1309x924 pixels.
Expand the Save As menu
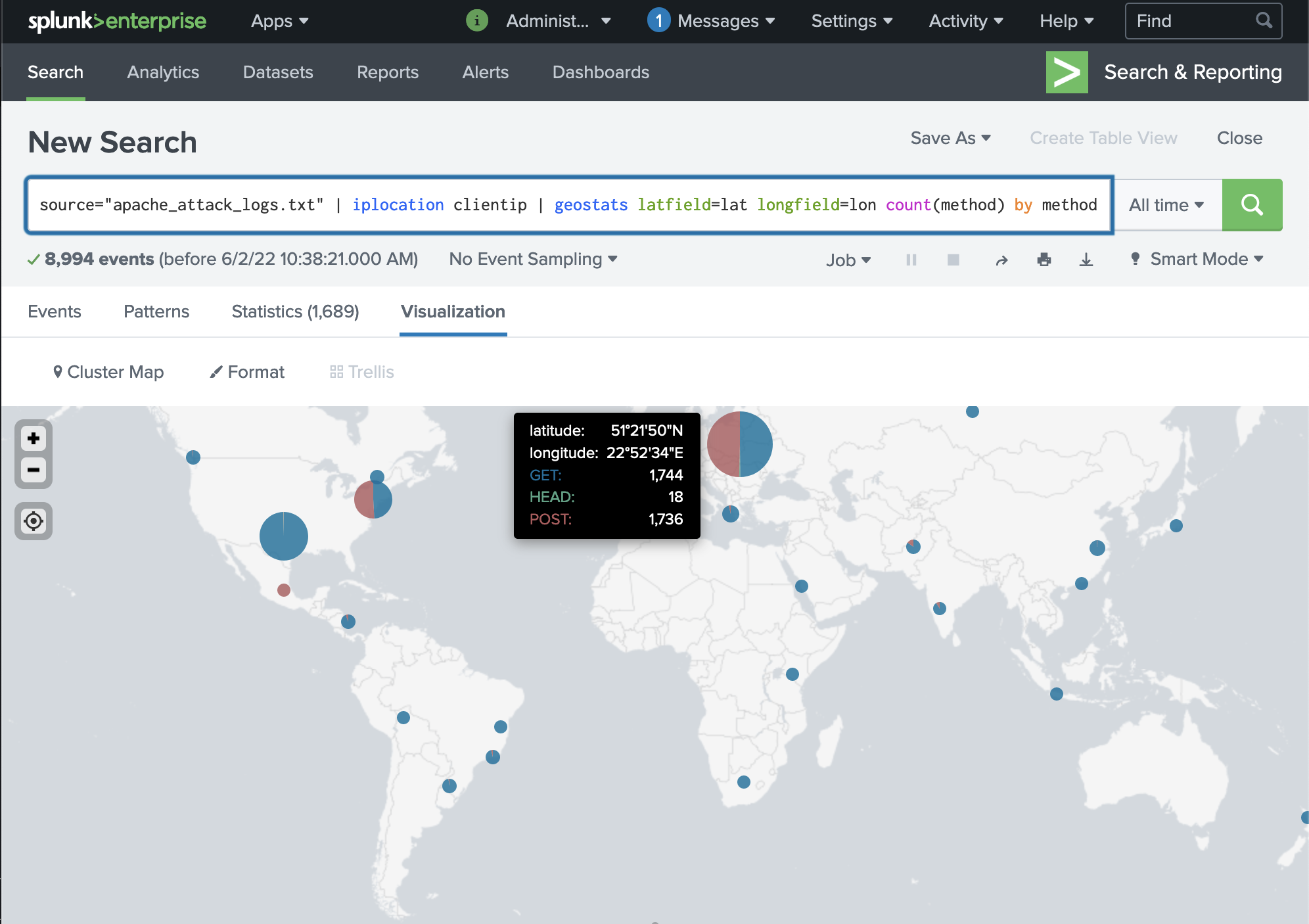(x=950, y=138)
